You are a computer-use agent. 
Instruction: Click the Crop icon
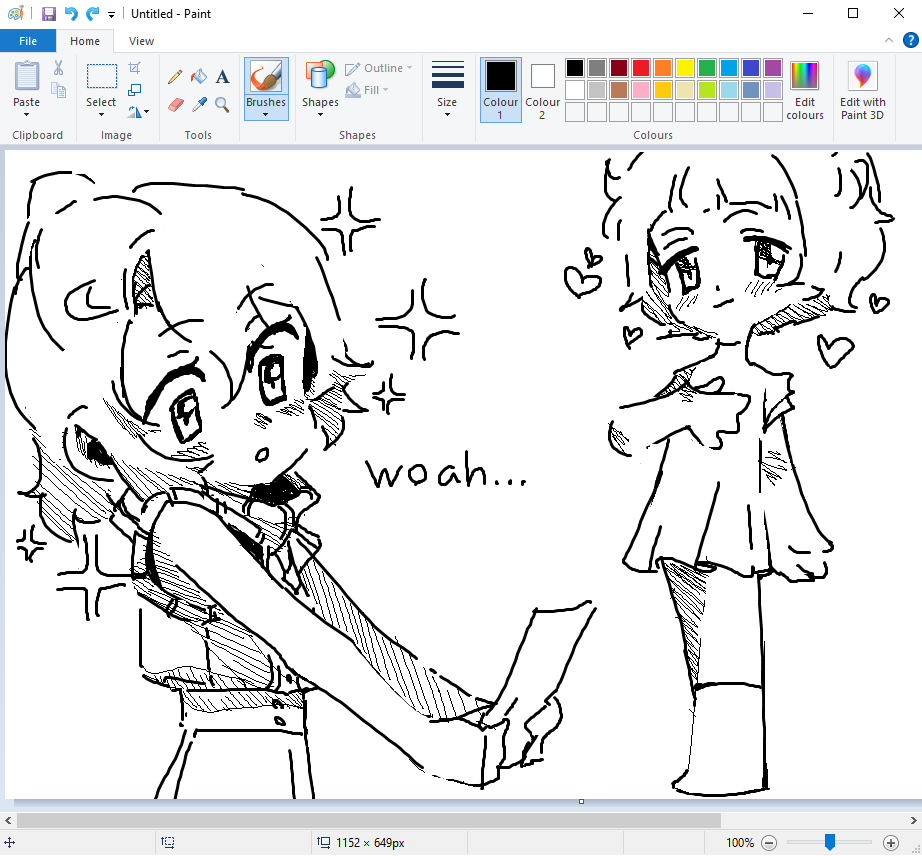(x=135, y=68)
